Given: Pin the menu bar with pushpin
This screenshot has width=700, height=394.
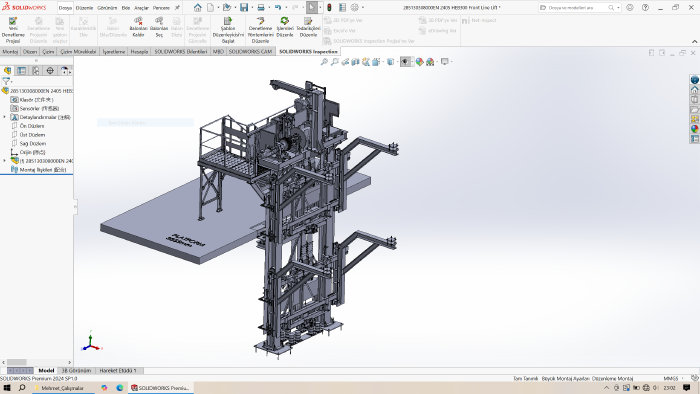Looking at the screenshot, I should click(x=177, y=8).
